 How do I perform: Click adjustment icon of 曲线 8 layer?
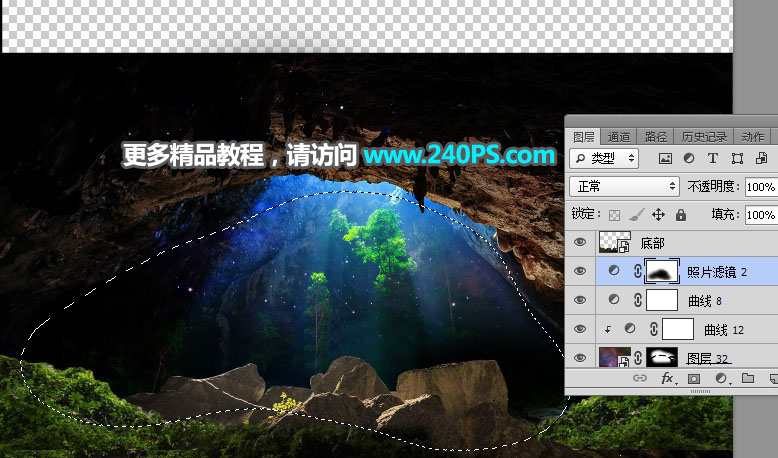(614, 300)
